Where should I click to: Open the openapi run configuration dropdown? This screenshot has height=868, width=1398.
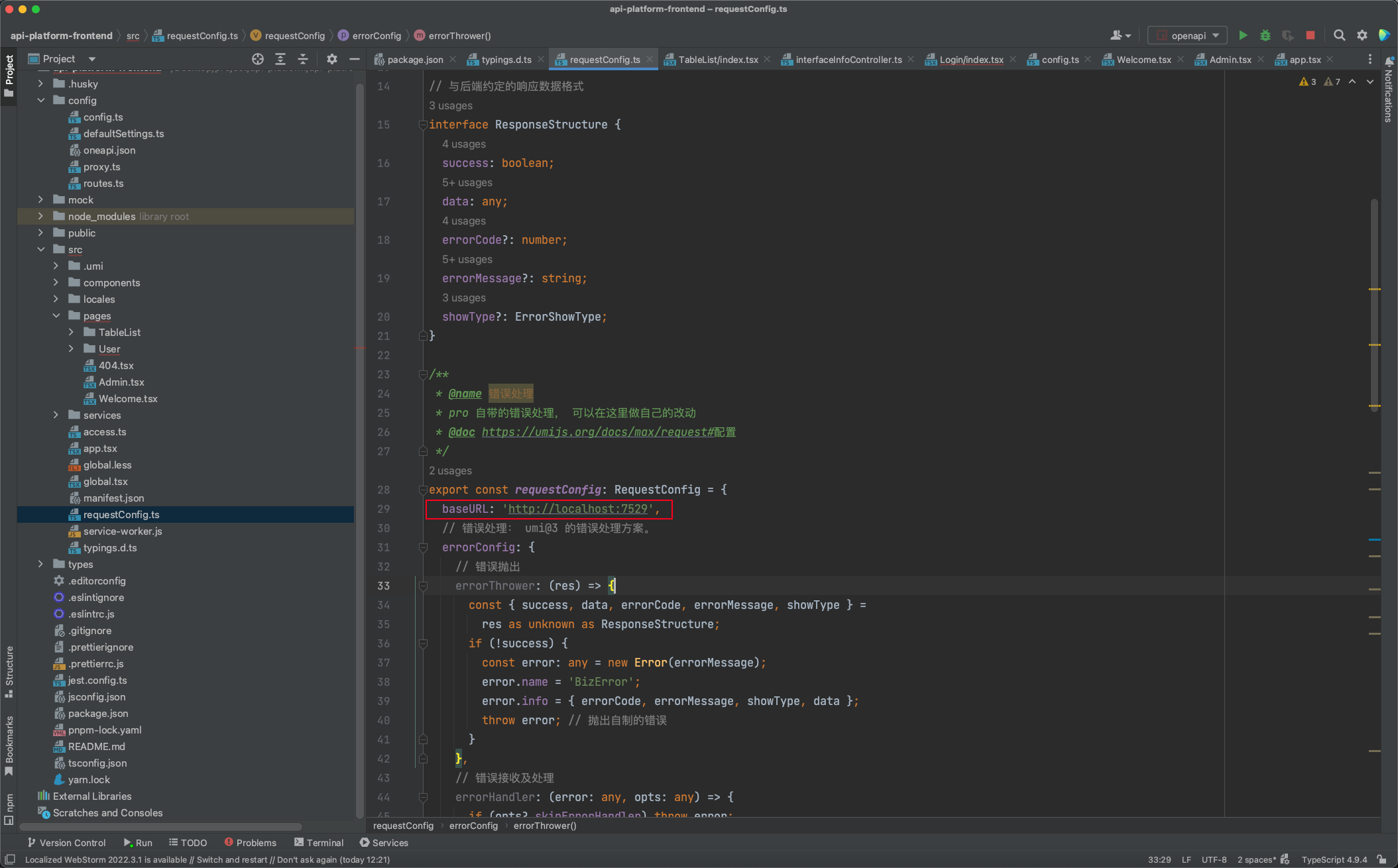[x=1188, y=35]
